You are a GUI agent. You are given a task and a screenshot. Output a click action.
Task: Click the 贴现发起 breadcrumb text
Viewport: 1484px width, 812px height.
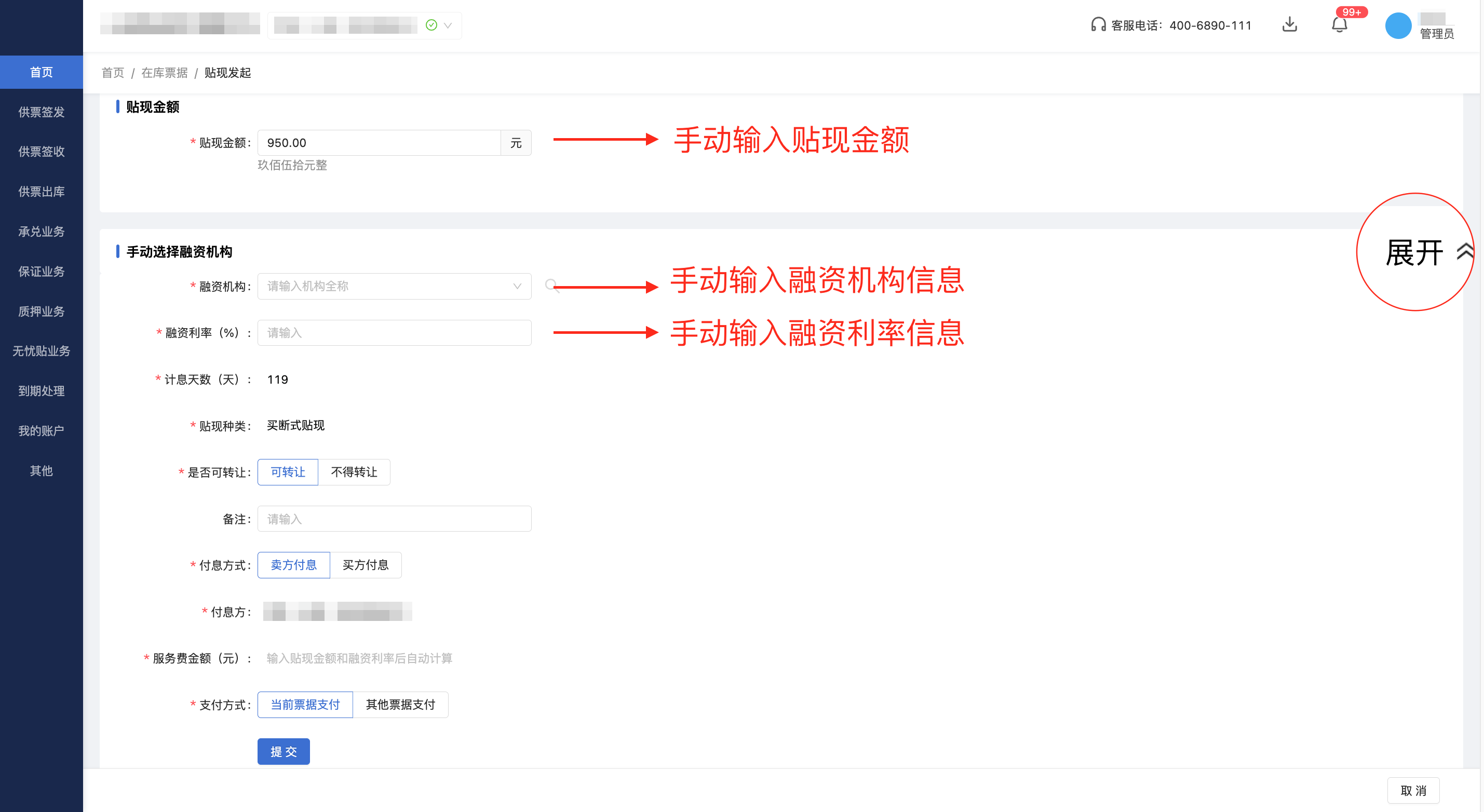click(x=227, y=73)
